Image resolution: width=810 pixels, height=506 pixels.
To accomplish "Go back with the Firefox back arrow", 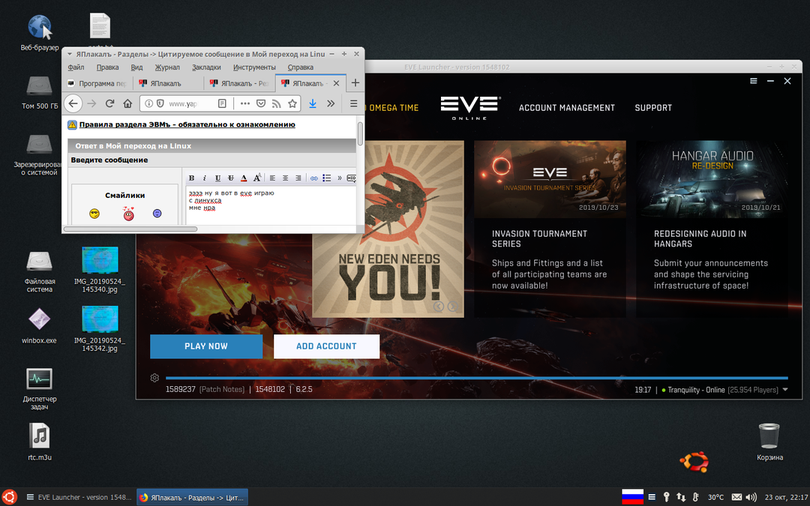I will click(x=73, y=103).
